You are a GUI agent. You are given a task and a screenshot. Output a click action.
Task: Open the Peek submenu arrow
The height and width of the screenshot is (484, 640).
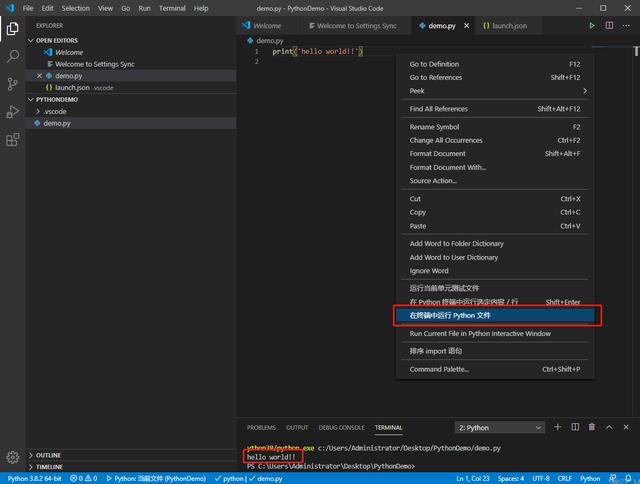585,91
